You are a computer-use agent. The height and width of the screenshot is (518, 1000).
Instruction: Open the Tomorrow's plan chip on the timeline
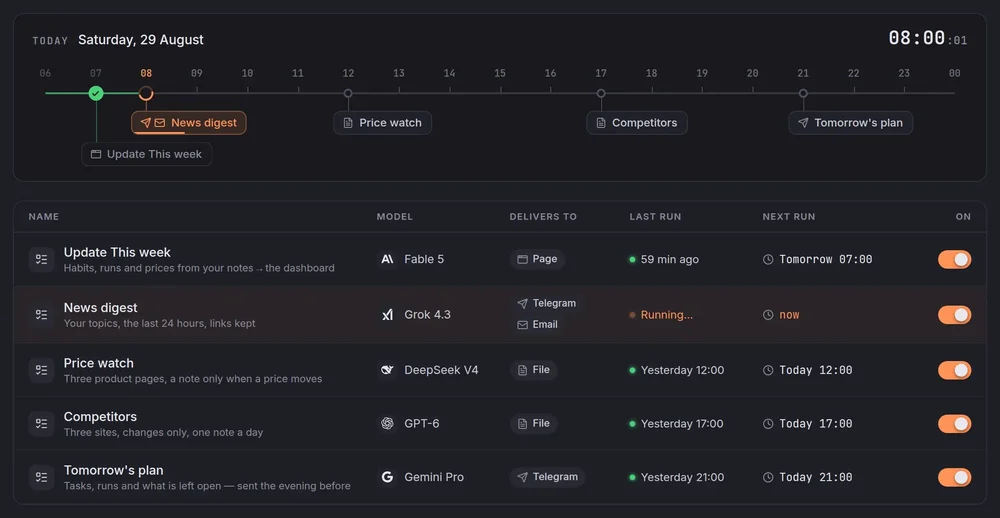pos(851,123)
